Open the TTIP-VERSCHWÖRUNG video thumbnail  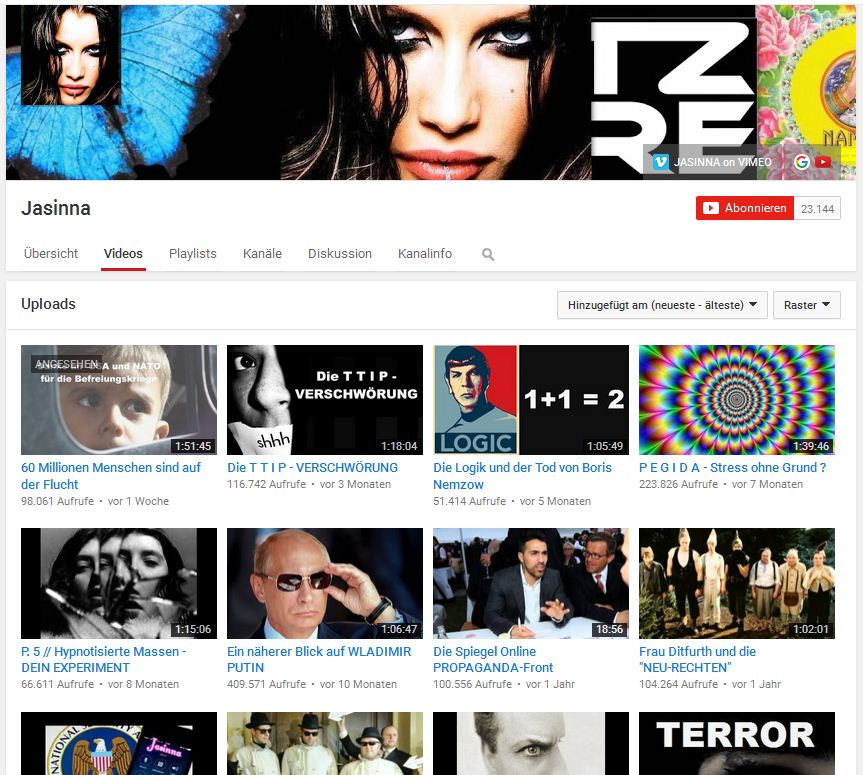point(324,400)
